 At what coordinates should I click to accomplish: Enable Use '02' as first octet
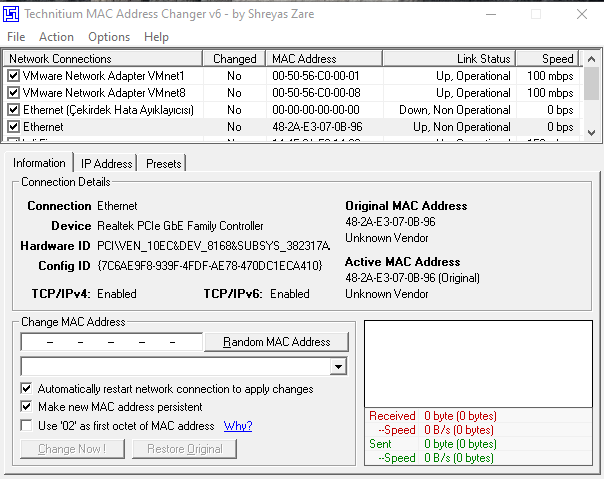point(26,425)
